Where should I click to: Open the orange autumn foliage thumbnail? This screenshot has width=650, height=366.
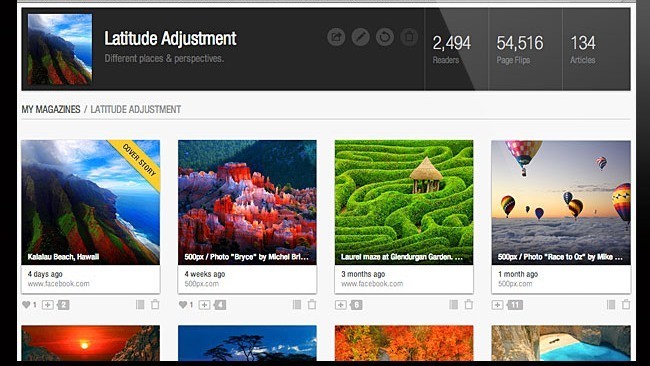404,343
